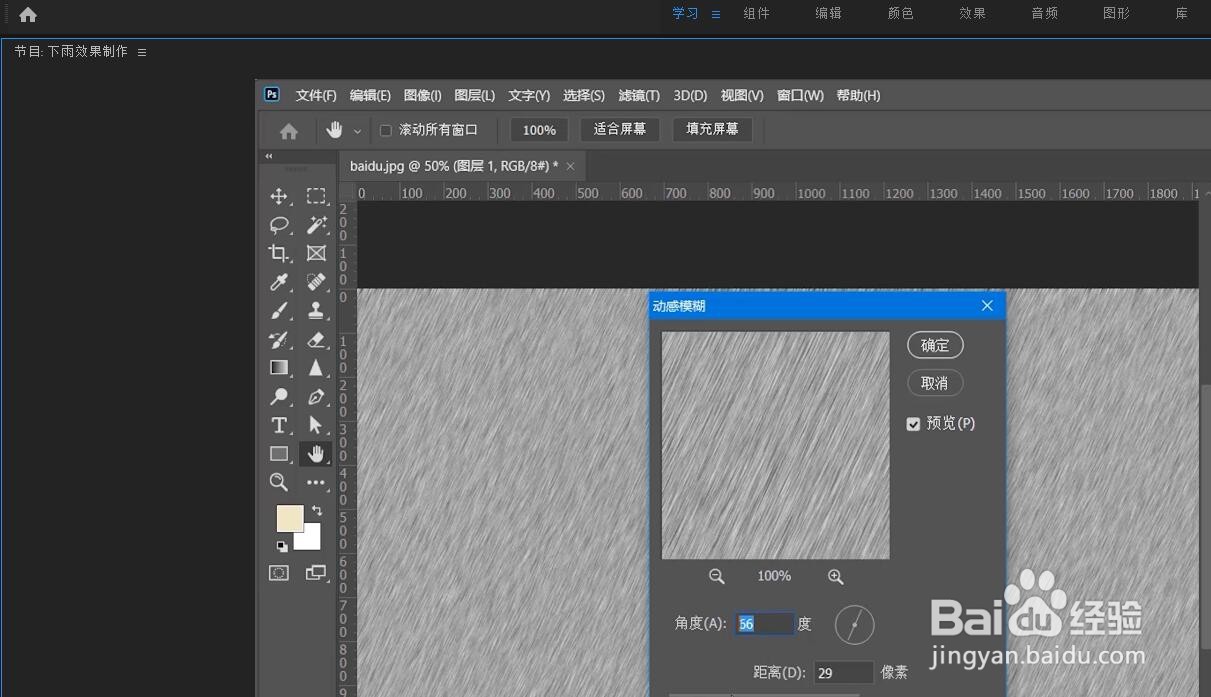Open the 文件(F) menu
The image size is (1211, 697).
tap(316, 96)
